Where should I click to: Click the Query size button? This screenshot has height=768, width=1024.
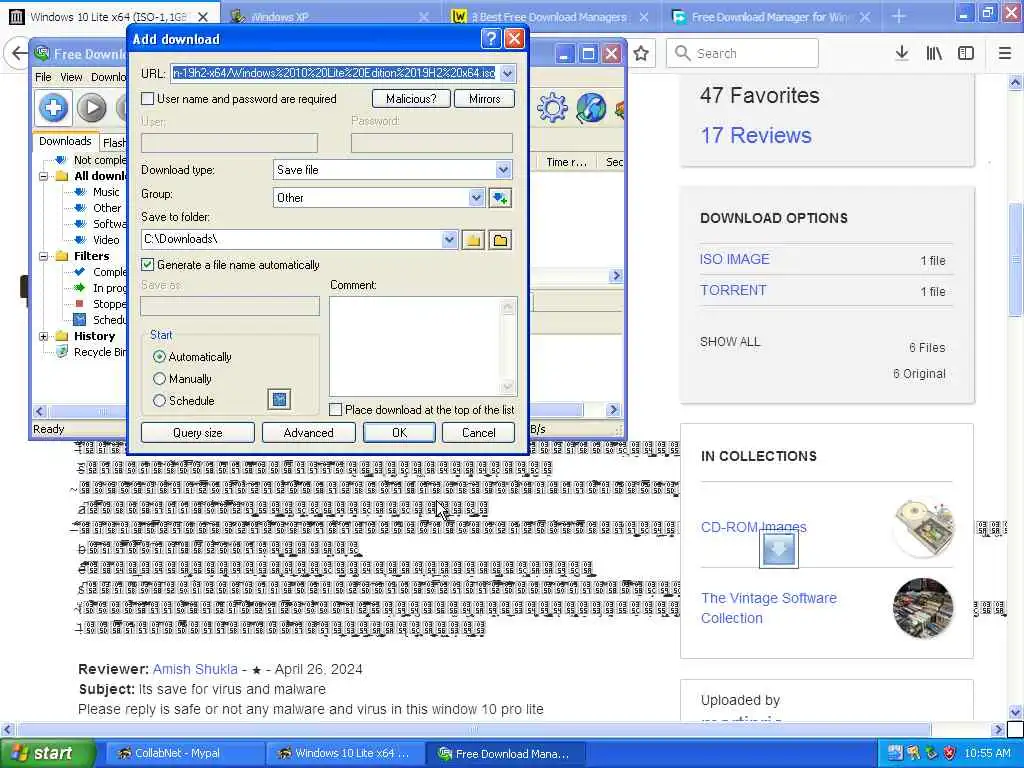pos(198,432)
